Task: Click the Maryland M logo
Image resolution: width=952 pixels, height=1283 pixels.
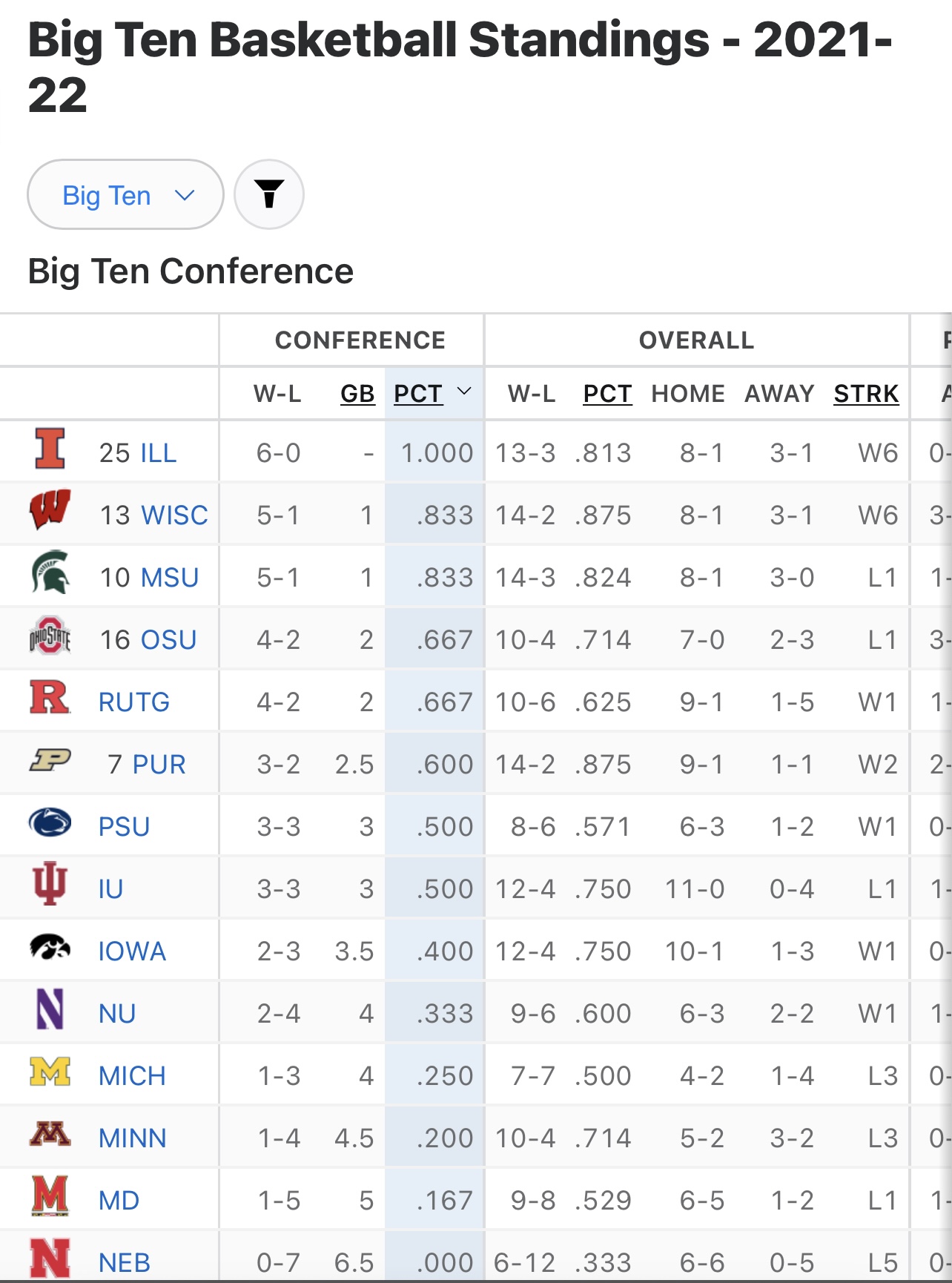Action: pos(50,1195)
